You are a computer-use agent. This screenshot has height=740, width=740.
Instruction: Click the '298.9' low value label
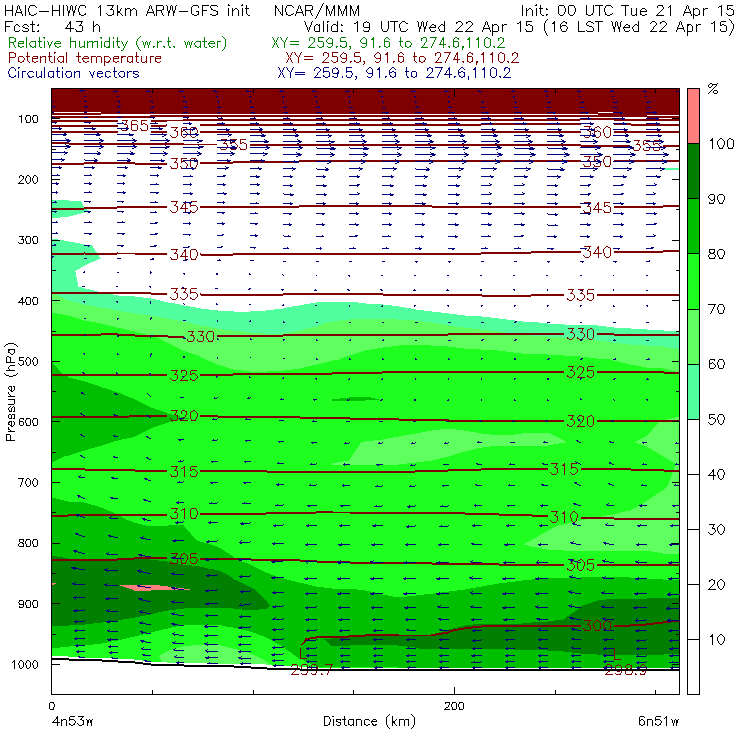(x=625, y=670)
